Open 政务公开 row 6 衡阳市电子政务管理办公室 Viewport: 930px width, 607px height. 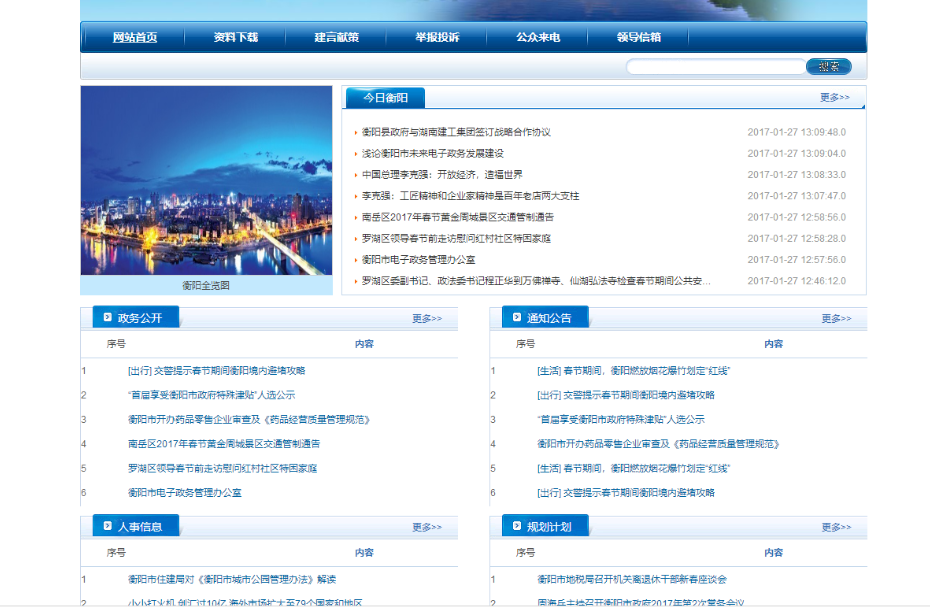point(185,492)
